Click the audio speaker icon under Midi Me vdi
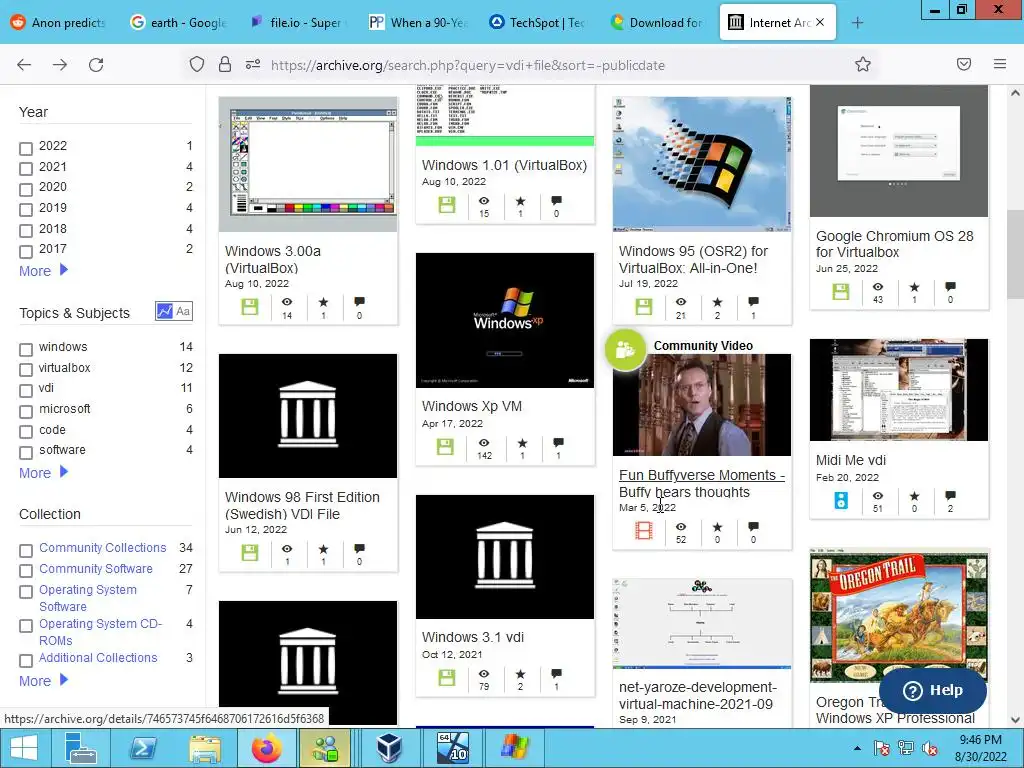1024x768 pixels. pyautogui.click(x=841, y=501)
